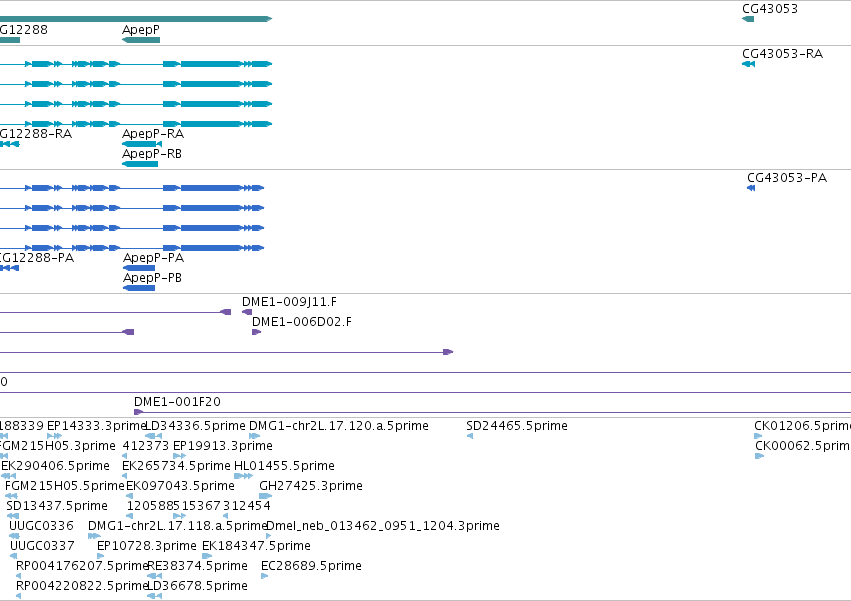Image resolution: width=851 pixels, height=601 pixels.
Task: Click the EP19913.3prime EST label
Action: 223,446
